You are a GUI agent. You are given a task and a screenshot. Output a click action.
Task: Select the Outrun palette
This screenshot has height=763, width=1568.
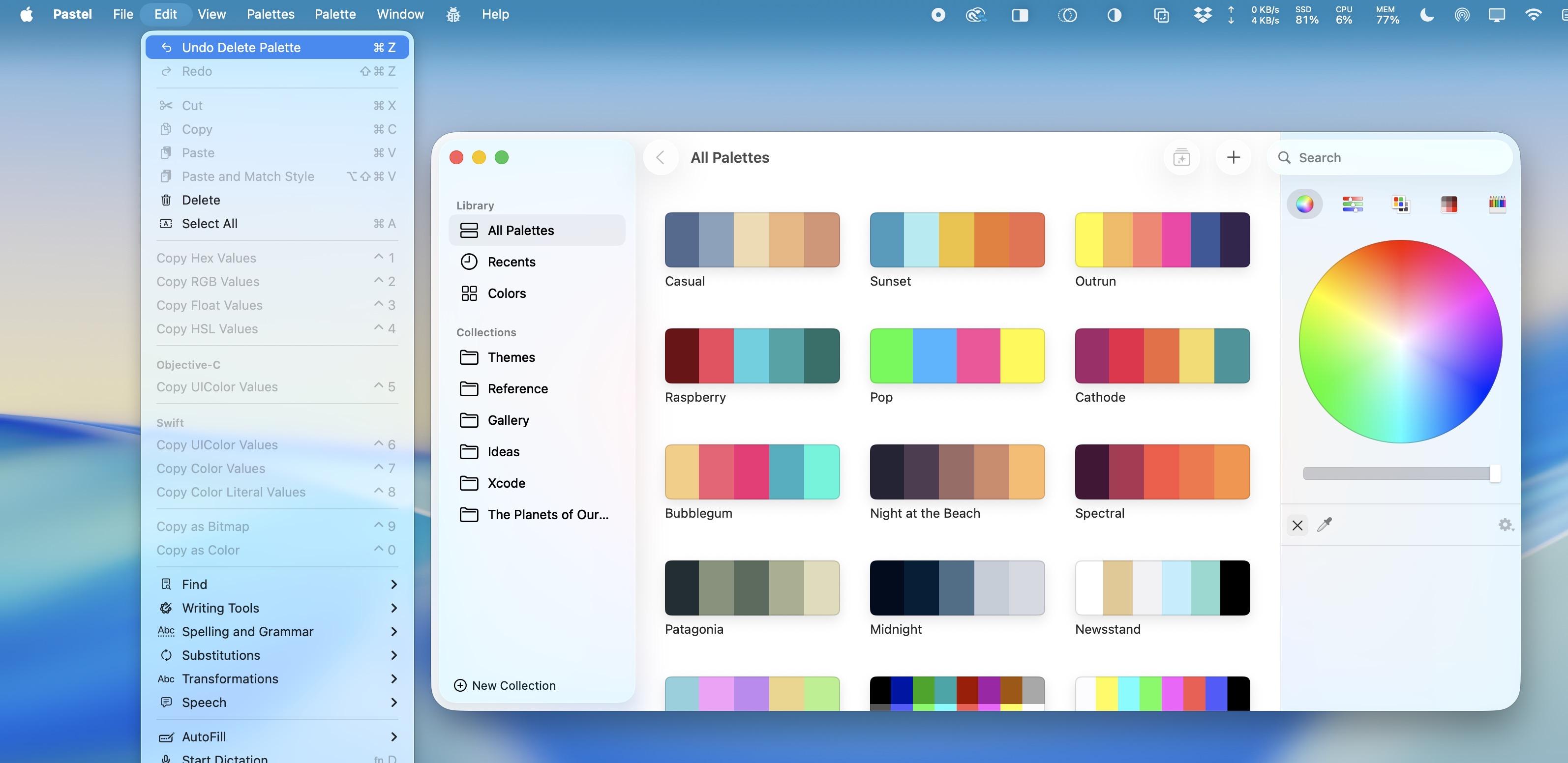(1162, 240)
